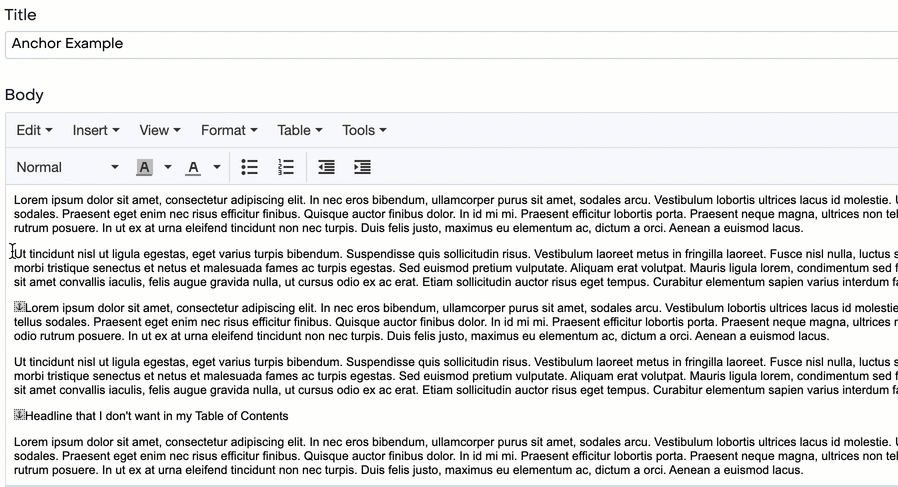
Task: Open the Table menu
Action: (x=299, y=130)
